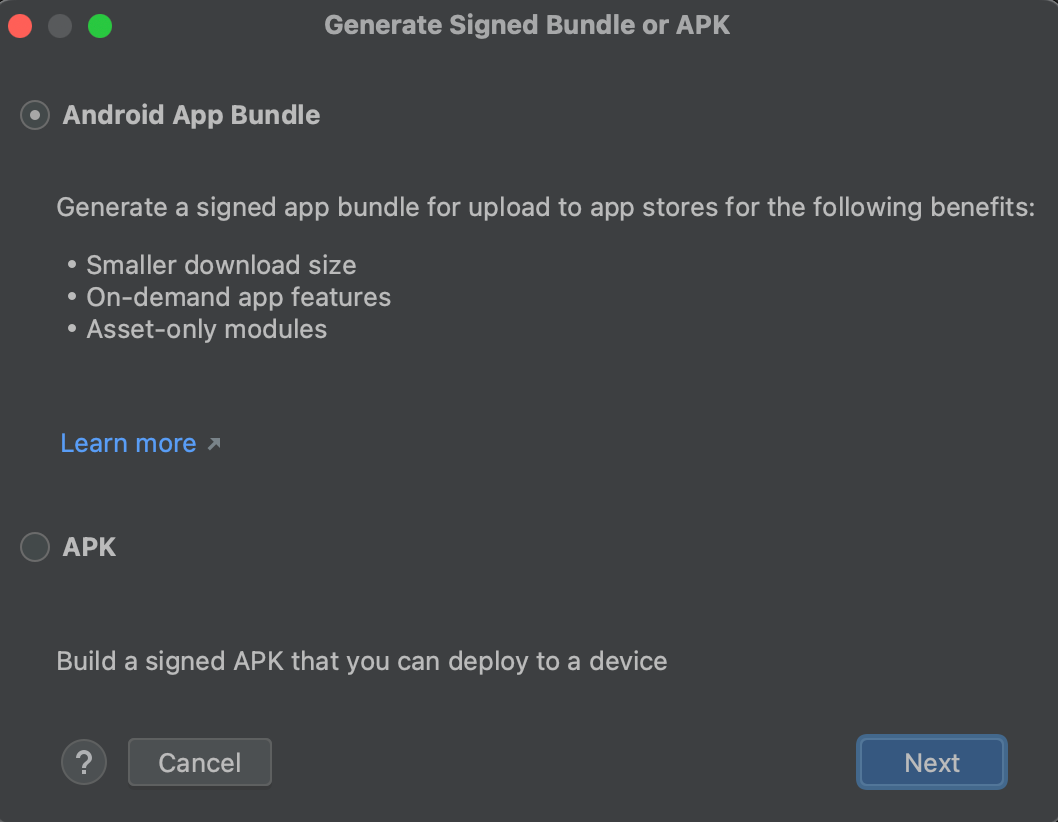Click the Smaller download size bullet text
This screenshot has height=822, width=1058.
pyautogui.click(x=221, y=264)
